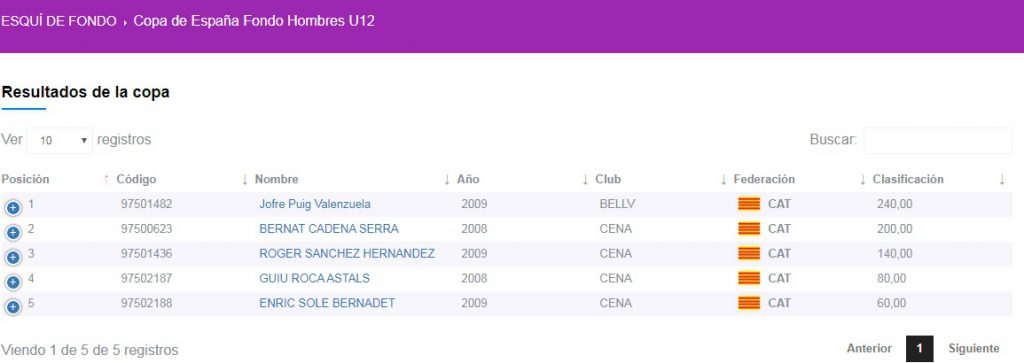The height and width of the screenshot is (363, 1024).
Task: Sort results by Club column
Action: (x=608, y=180)
